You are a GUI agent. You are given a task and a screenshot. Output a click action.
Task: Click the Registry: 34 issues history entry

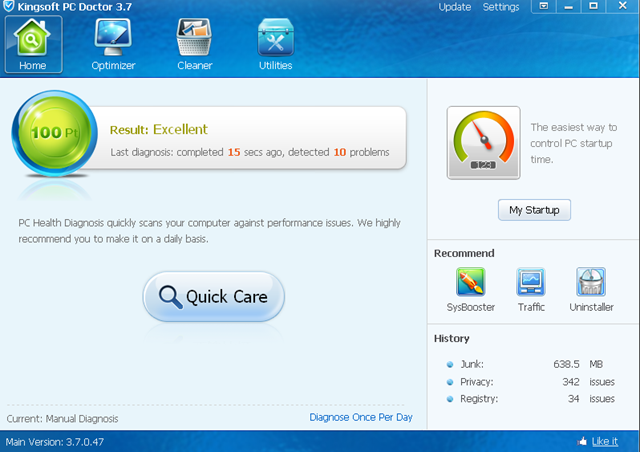(x=531, y=399)
